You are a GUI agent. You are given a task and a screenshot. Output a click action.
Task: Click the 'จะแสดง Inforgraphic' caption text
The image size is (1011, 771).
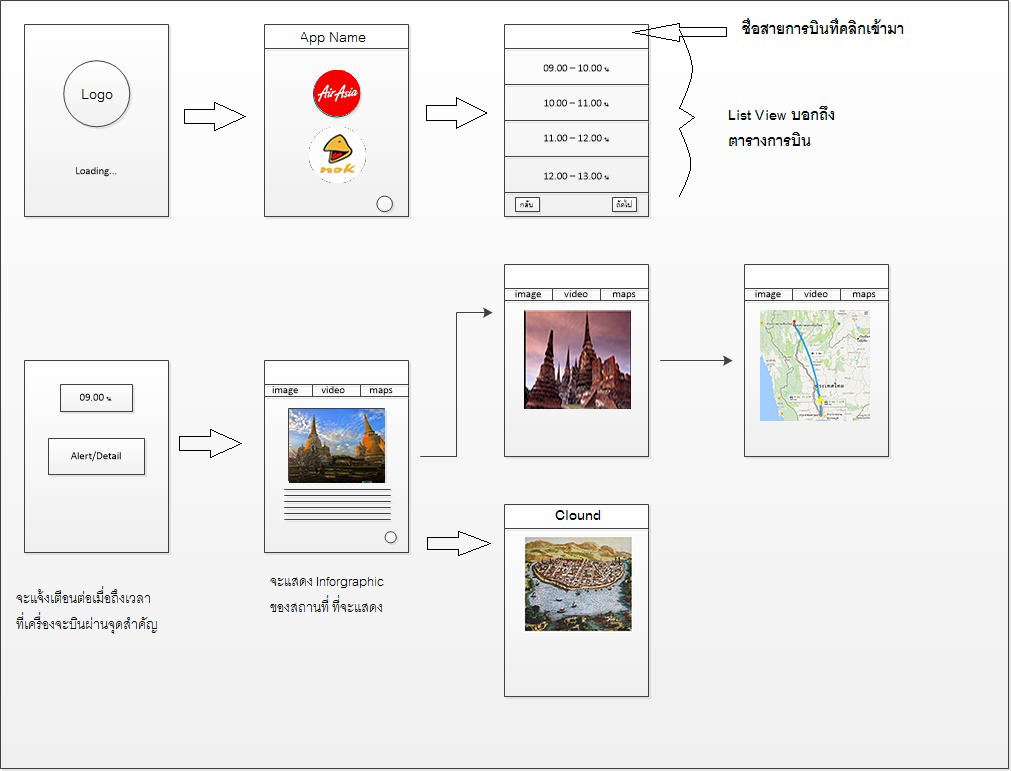pyautogui.click(x=327, y=581)
